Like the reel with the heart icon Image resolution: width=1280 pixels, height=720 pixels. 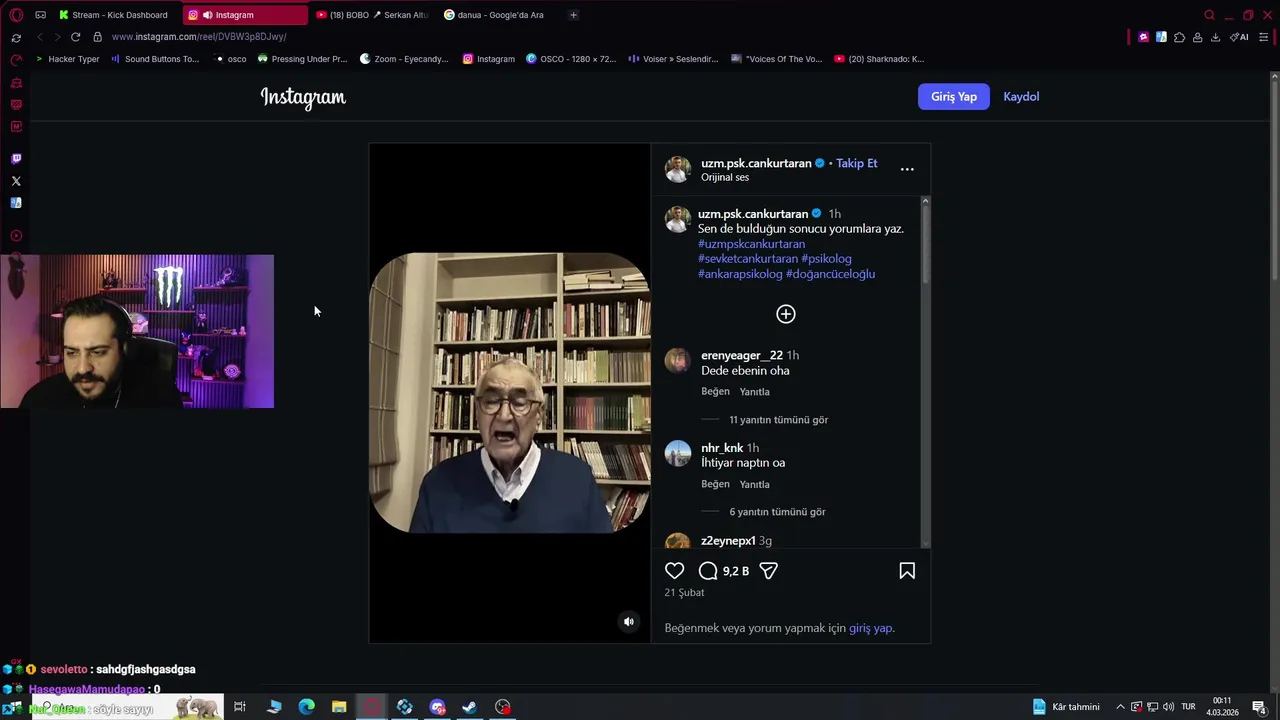pos(675,571)
